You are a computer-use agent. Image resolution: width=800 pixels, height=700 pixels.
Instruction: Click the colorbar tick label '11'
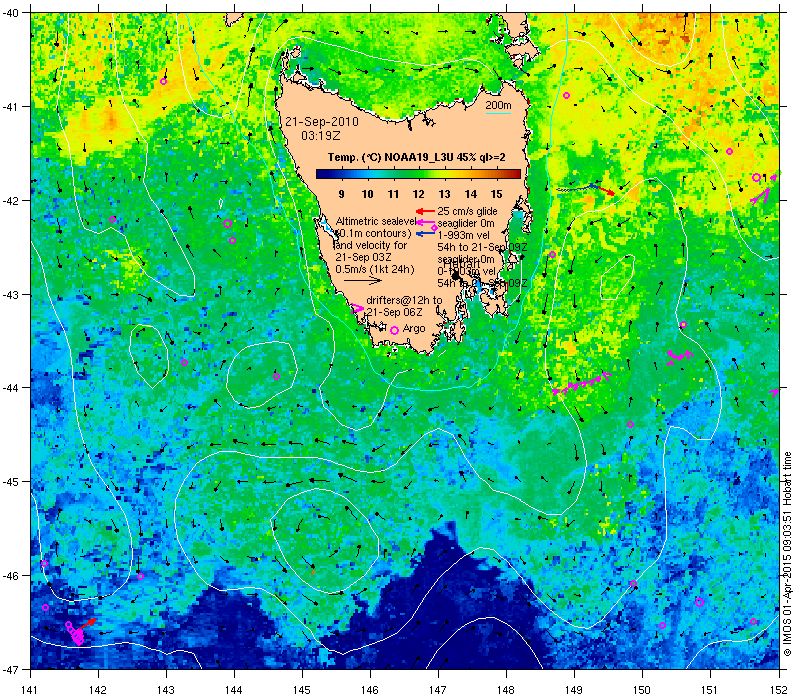pyautogui.click(x=393, y=194)
